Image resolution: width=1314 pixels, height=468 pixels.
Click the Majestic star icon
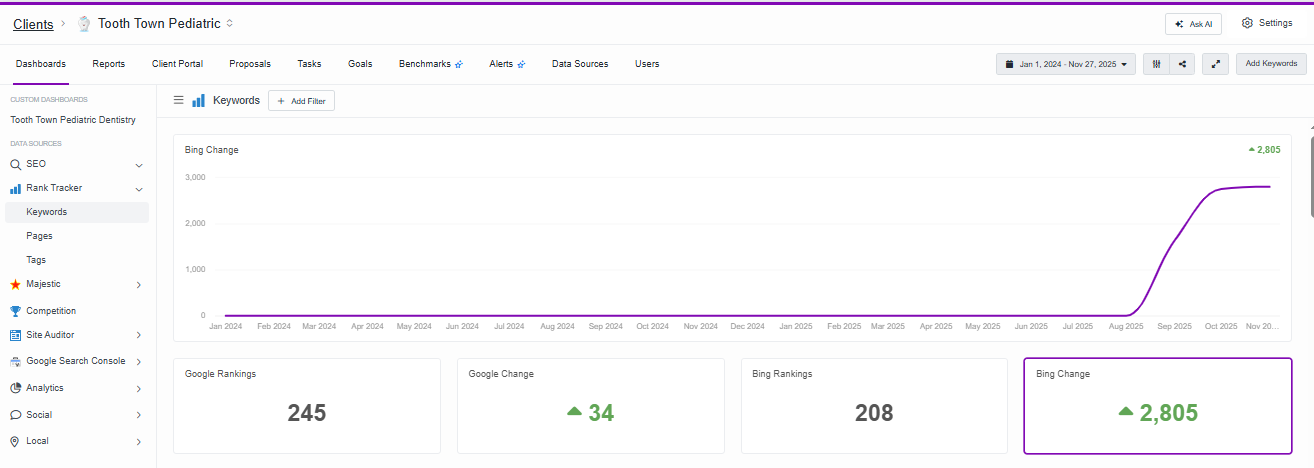click(15, 284)
